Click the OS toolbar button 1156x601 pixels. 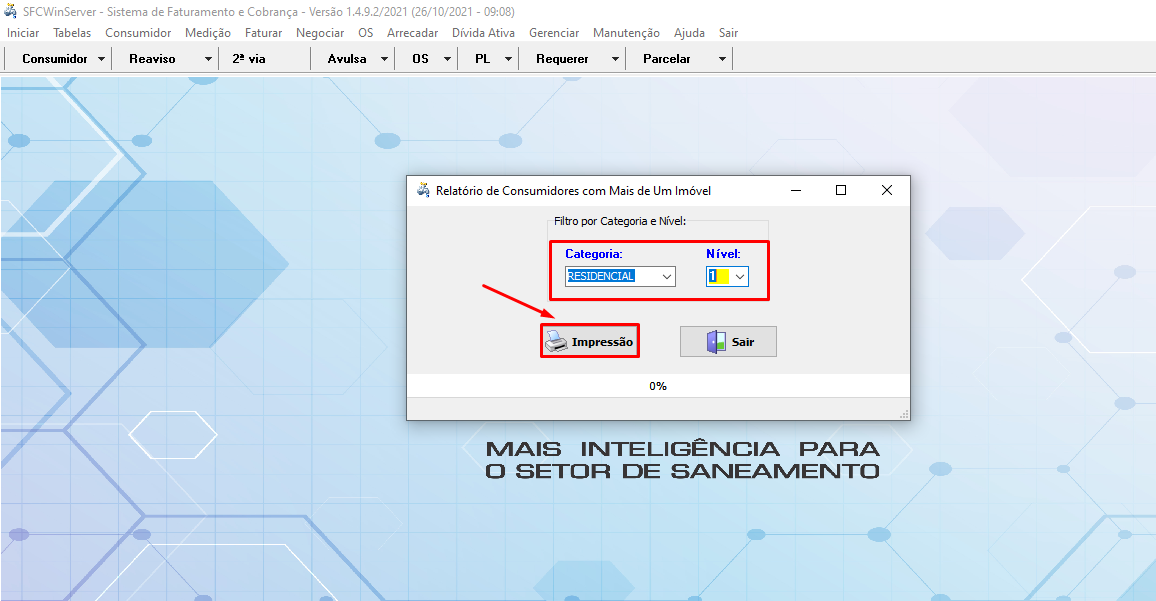420,59
